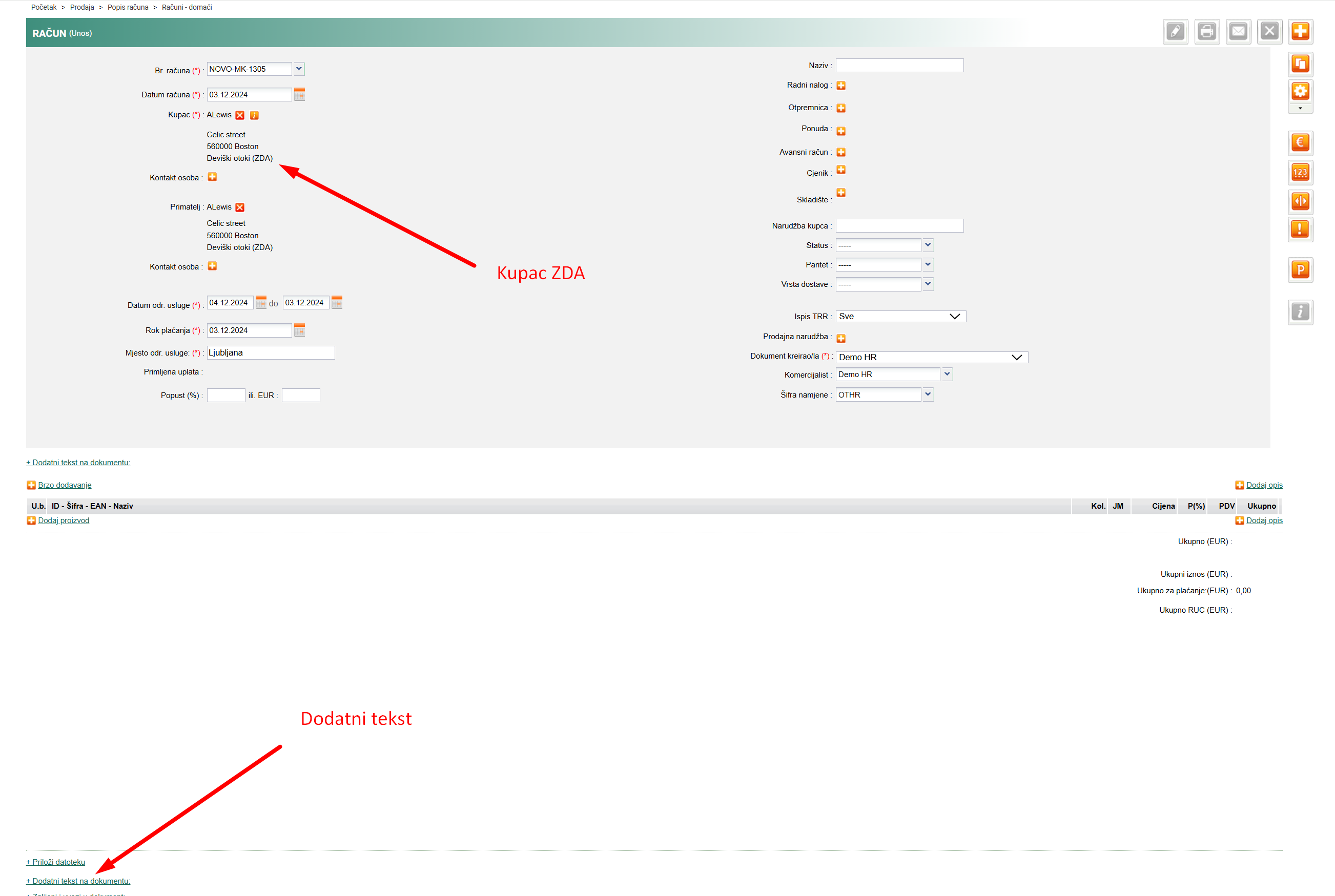Add Otpremnica with plus icon
This screenshot has width=1335, height=896.
[840, 108]
